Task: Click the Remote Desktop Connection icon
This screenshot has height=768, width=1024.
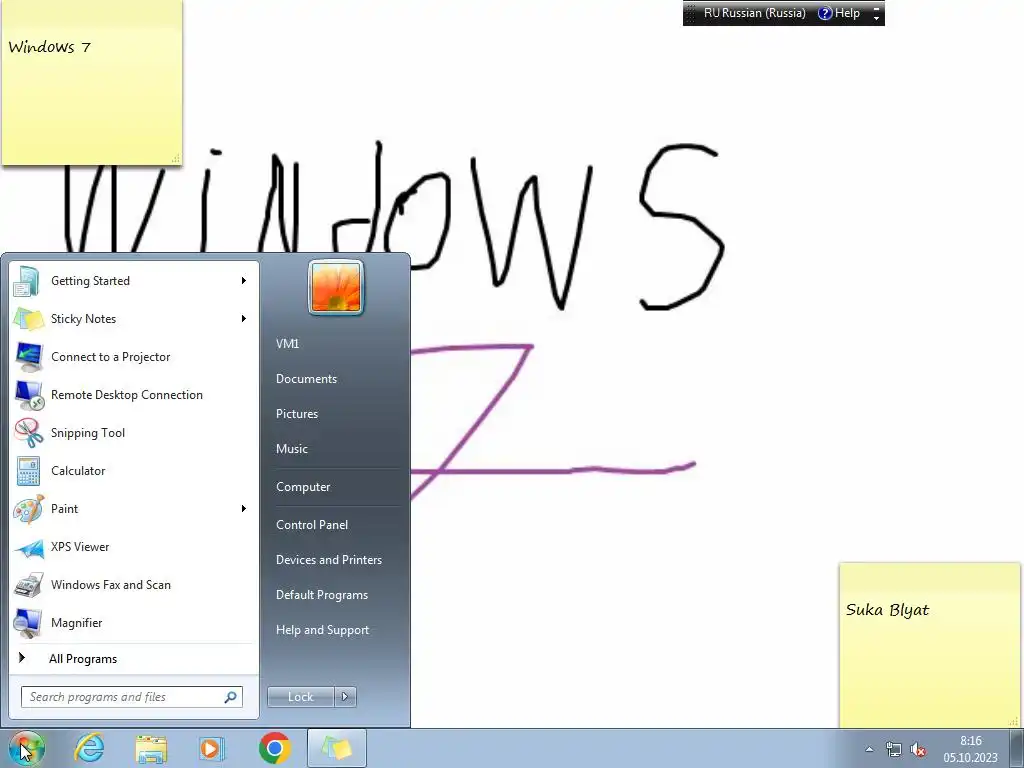Action: click(28, 395)
